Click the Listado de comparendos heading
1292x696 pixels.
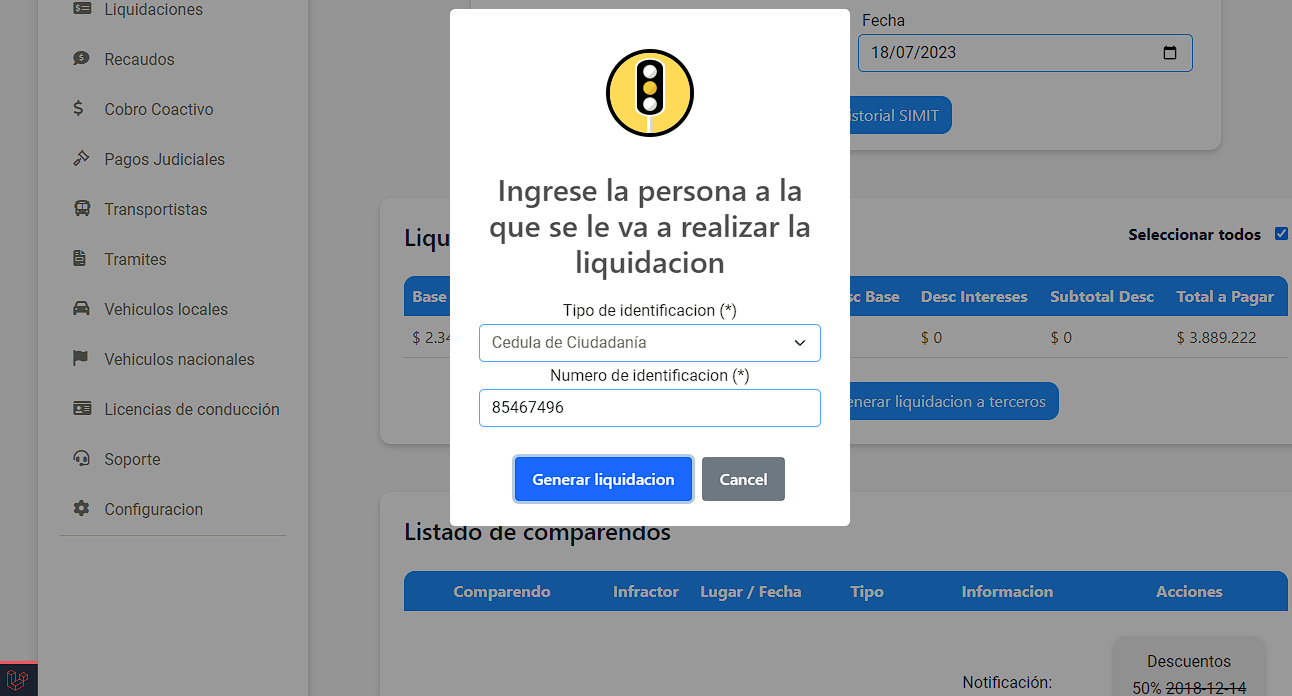click(x=537, y=532)
